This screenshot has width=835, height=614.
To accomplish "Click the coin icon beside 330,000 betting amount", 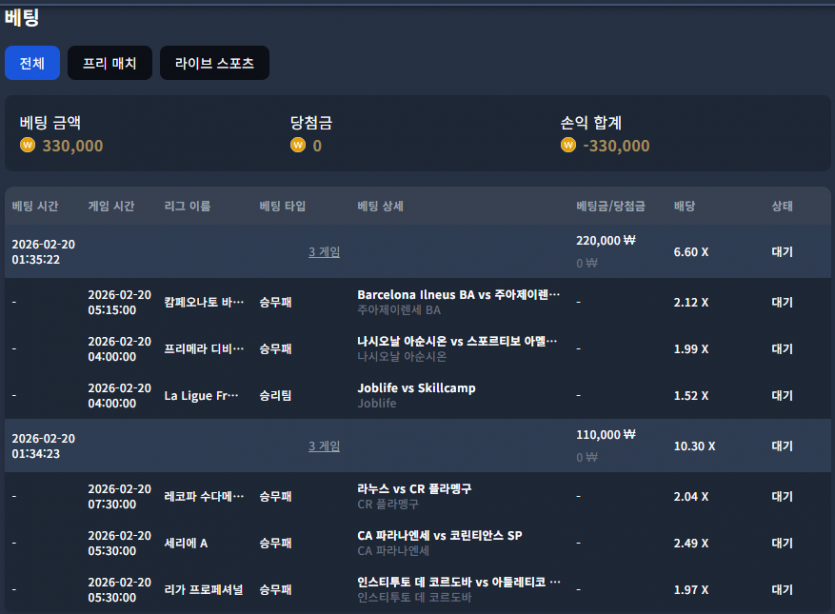I will [27, 145].
